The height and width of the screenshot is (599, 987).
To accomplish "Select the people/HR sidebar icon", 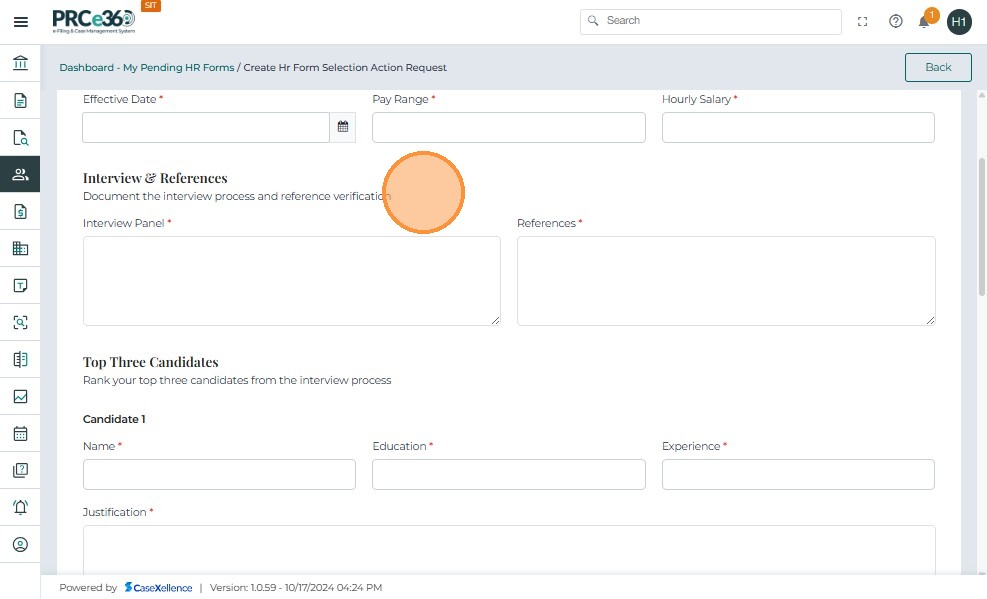I will (x=20, y=174).
